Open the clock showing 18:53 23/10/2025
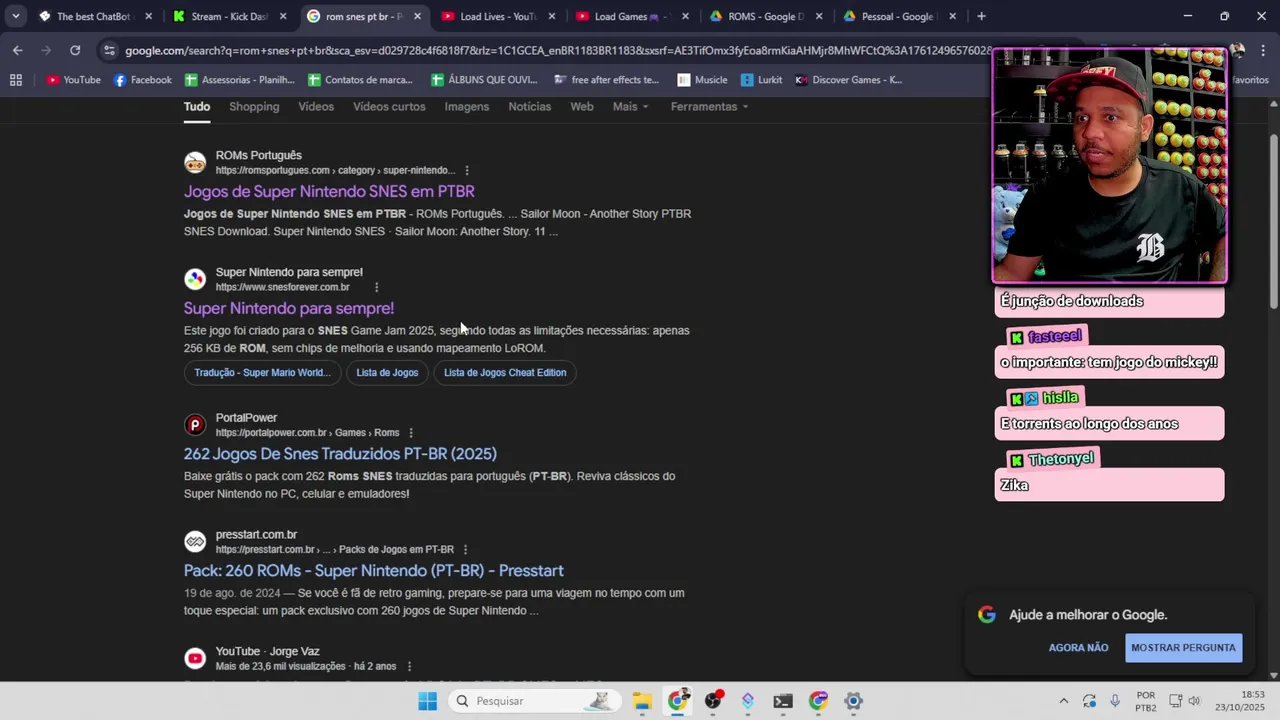The width and height of the screenshot is (1280, 720). [x=1238, y=701]
